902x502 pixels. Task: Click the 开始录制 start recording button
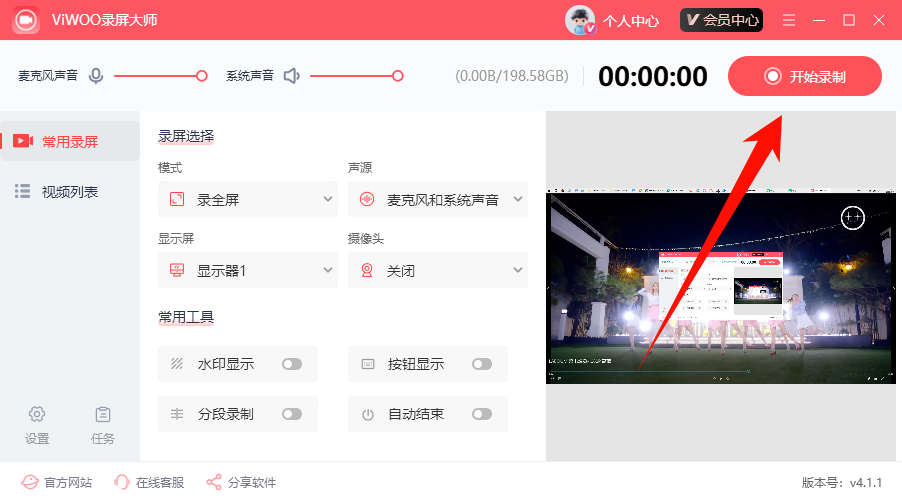(x=805, y=76)
